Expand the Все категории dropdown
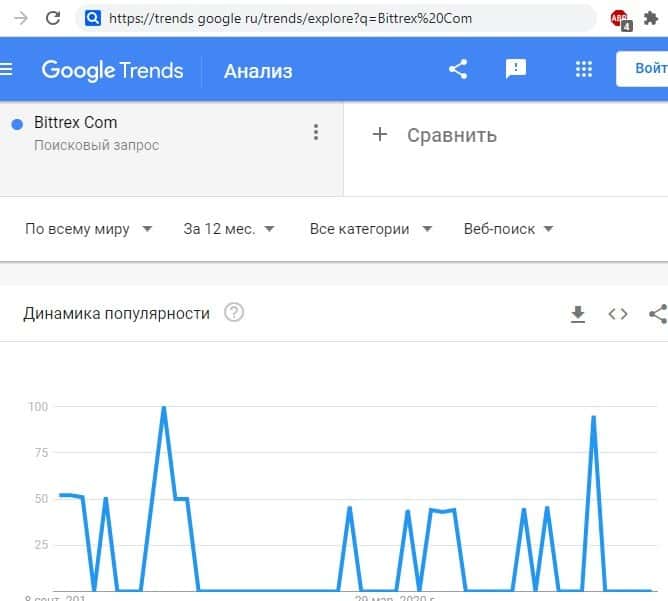This screenshot has height=601, width=668. click(370, 229)
